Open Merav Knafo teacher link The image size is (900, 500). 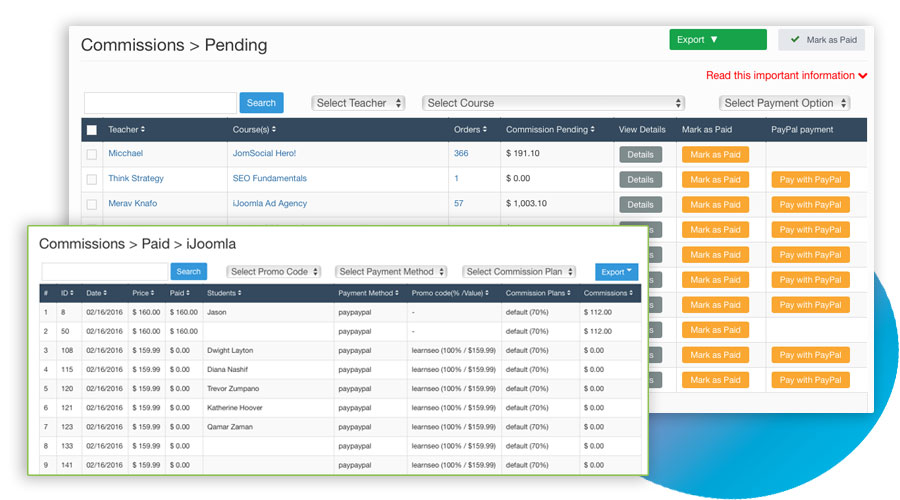coord(133,203)
